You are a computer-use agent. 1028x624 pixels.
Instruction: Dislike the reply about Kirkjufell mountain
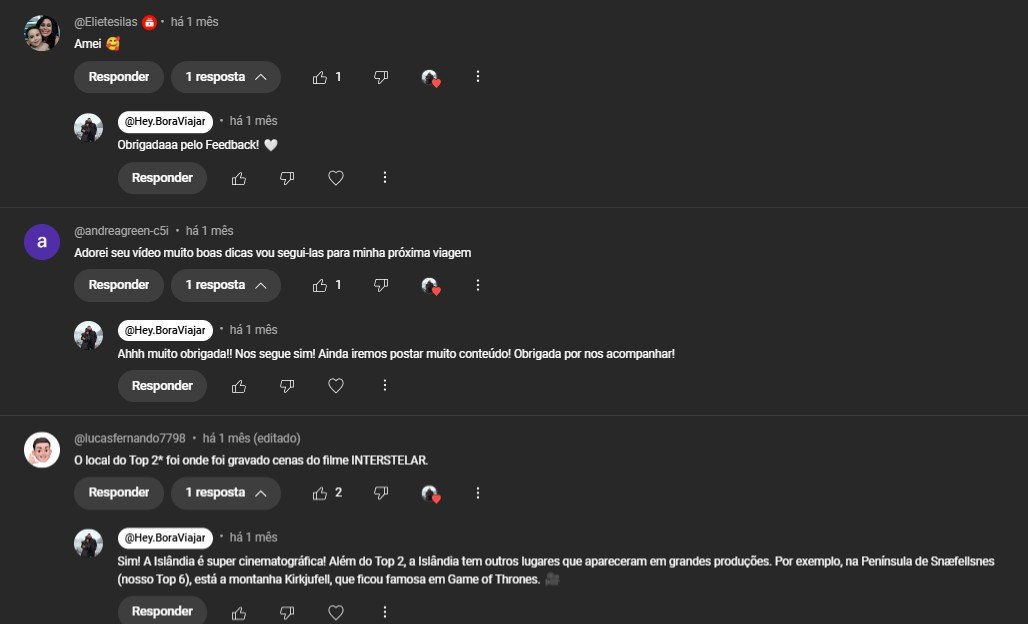pyautogui.click(x=287, y=612)
